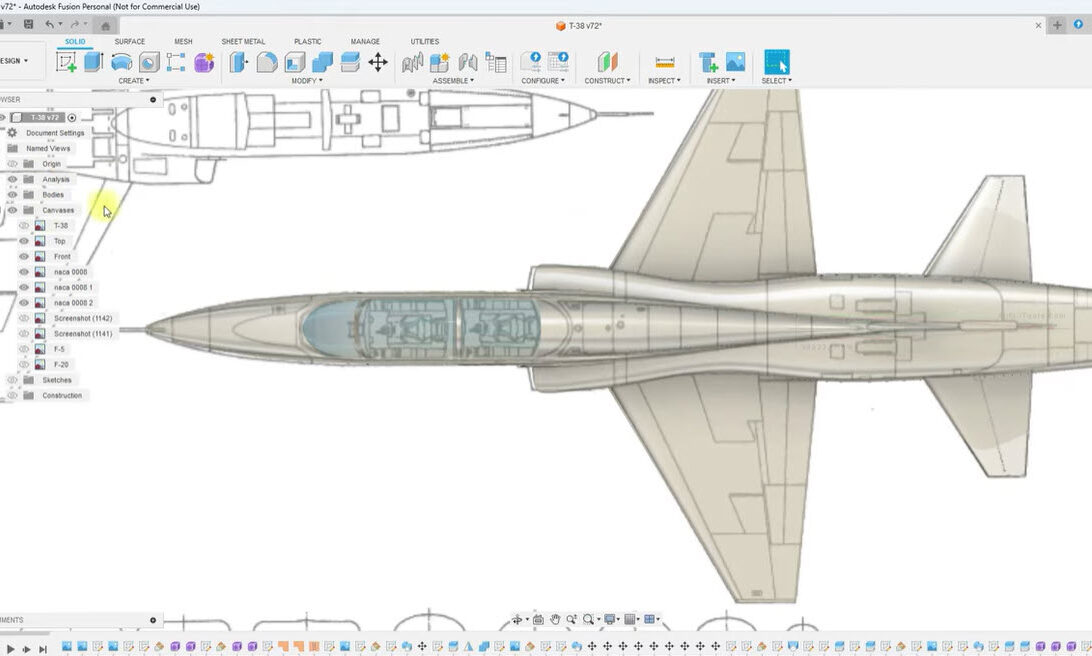Skip to end of timeline
Viewport: 1092px width, 656px height.
point(42,649)
